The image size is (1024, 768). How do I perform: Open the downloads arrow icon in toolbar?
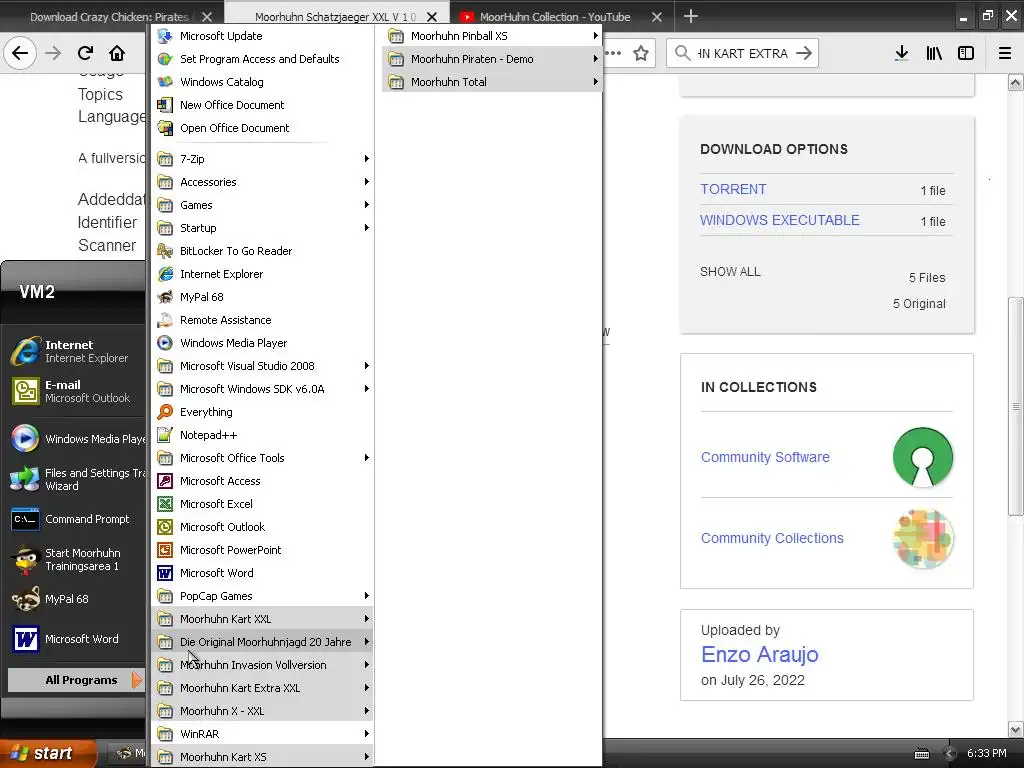pyautogui.click(x=901, y=54)
